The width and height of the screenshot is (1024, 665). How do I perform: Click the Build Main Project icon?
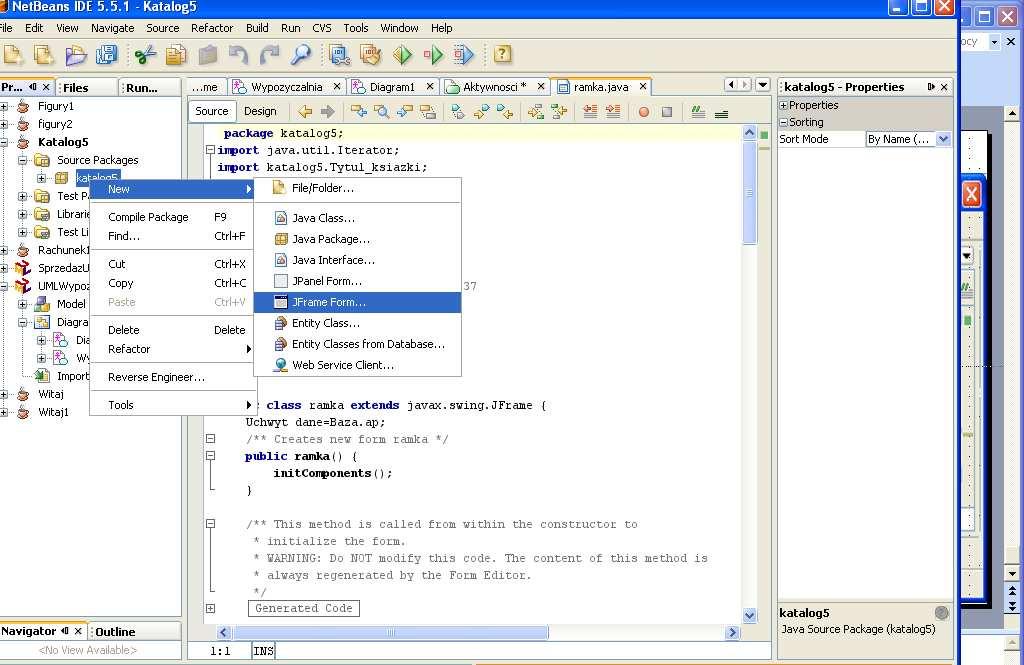[340, 55]
